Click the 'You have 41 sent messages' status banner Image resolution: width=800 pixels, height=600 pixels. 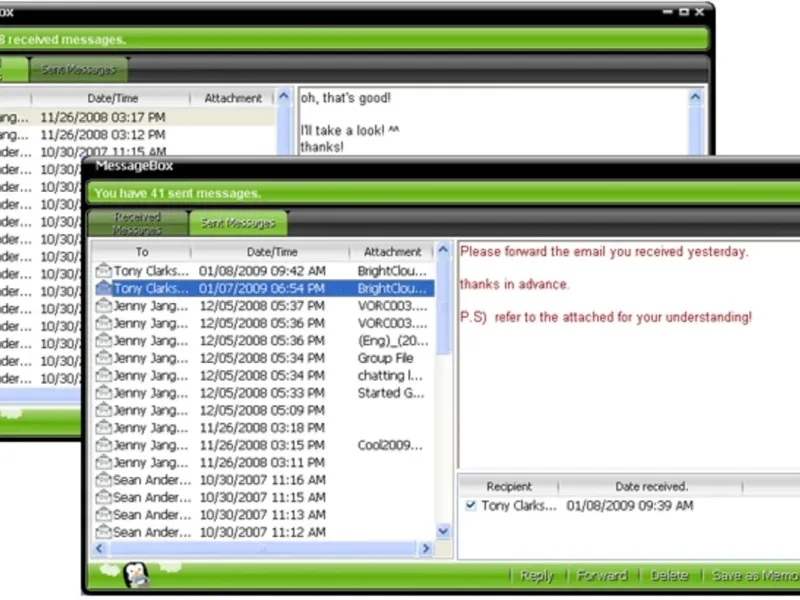(444, 193)
